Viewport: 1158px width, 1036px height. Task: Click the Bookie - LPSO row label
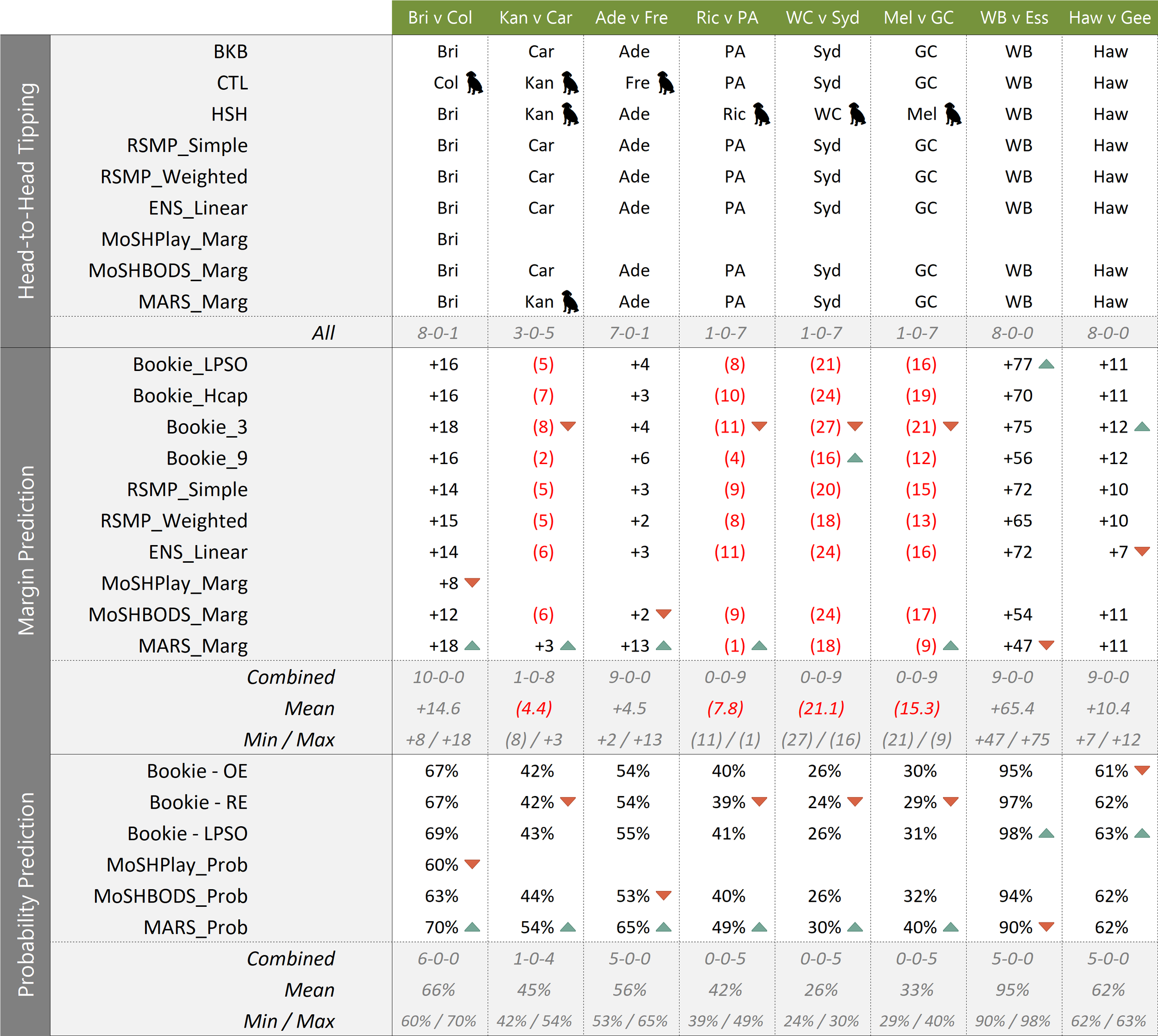[187, 834]
